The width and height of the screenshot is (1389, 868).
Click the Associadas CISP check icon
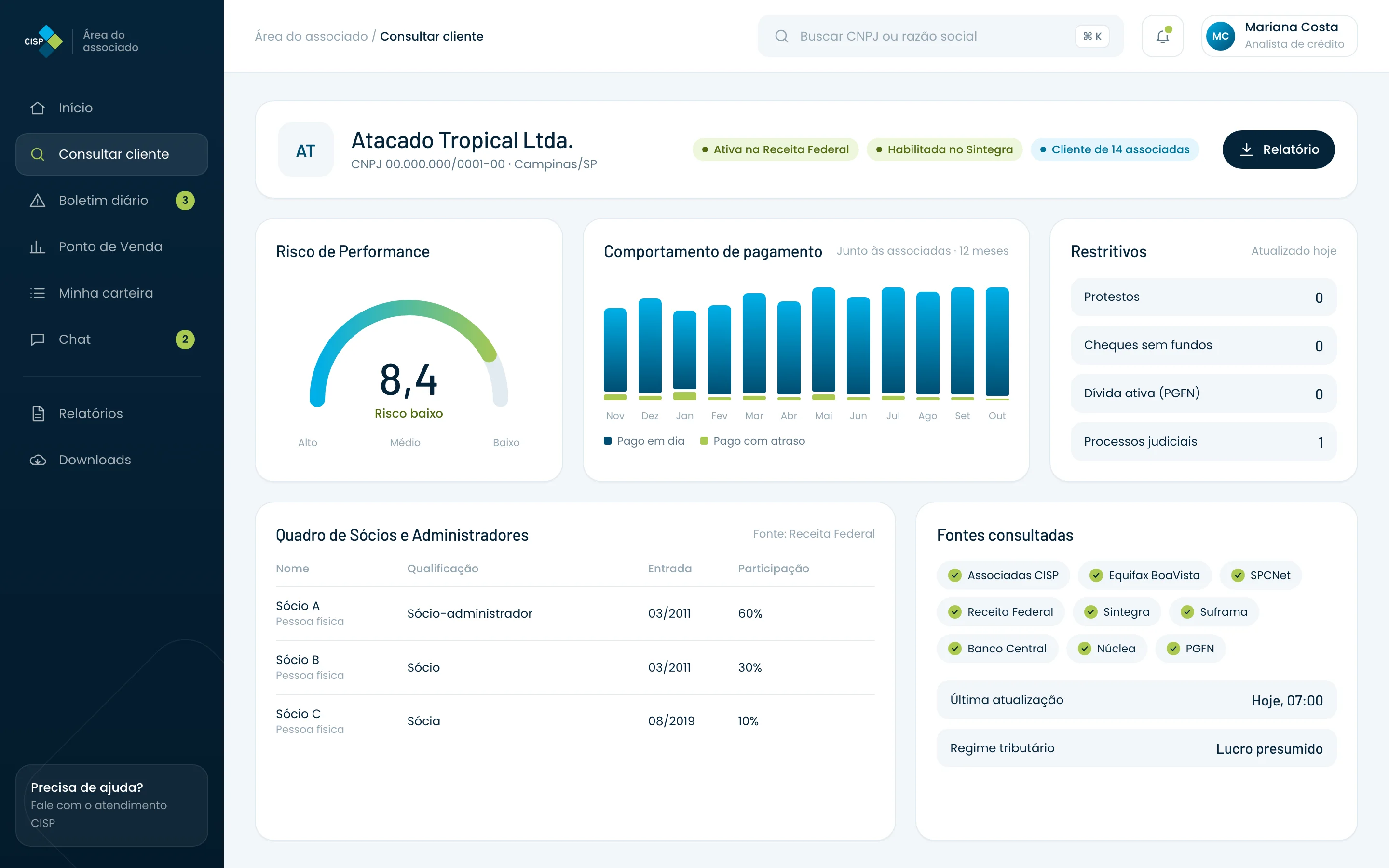[954, 575]
